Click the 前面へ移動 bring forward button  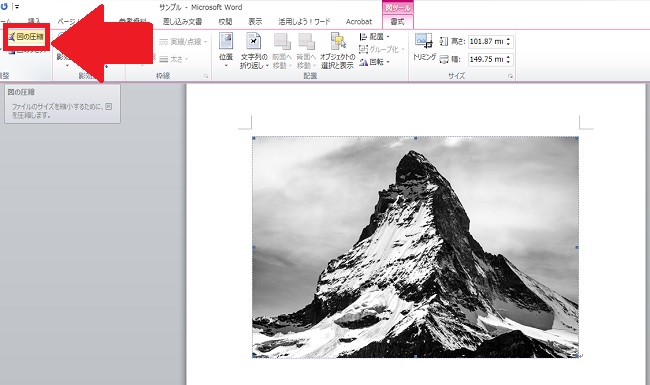[282, 51]
